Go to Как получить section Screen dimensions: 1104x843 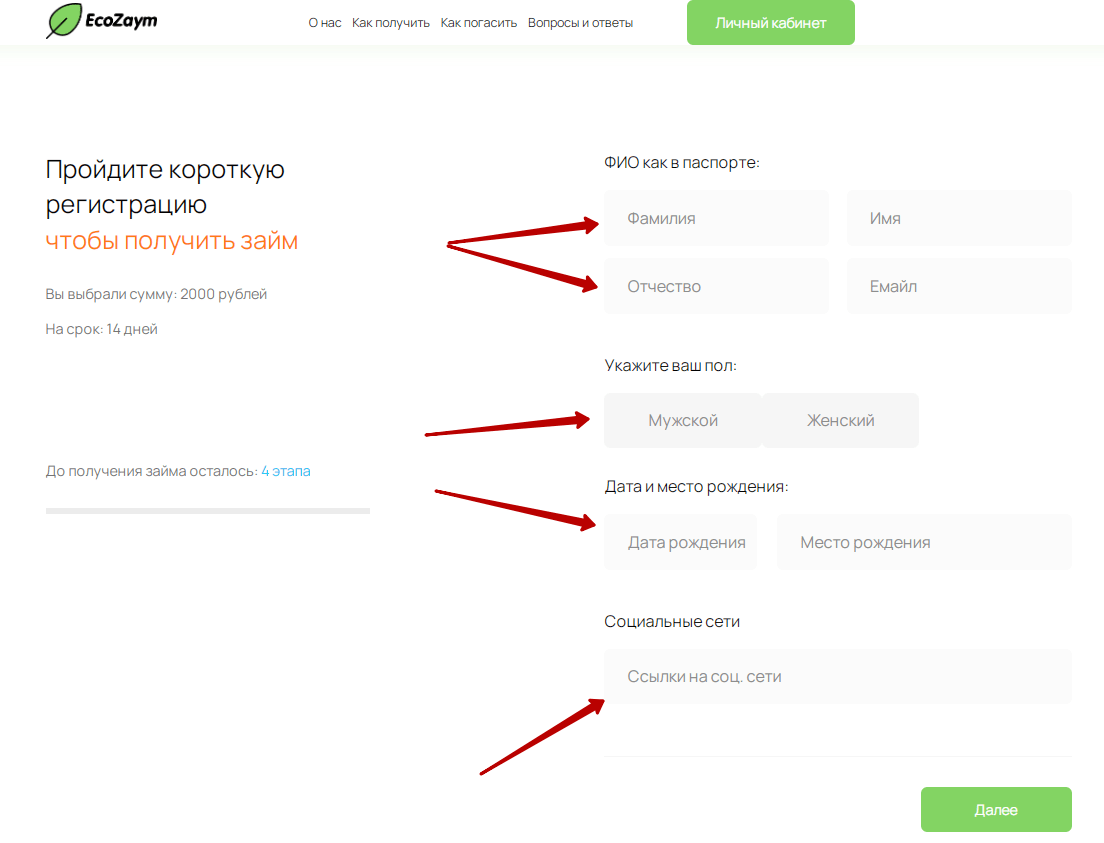click(x=391, y=23)
